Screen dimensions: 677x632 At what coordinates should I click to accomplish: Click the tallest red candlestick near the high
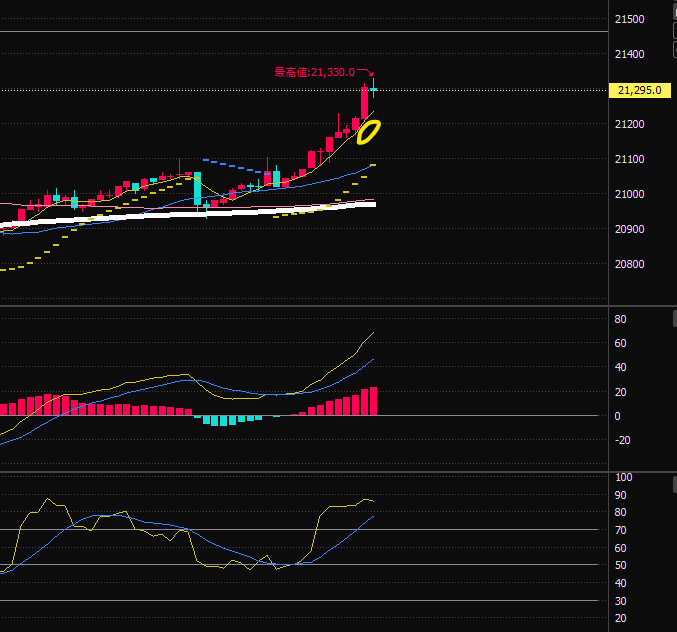pos(365,105)
